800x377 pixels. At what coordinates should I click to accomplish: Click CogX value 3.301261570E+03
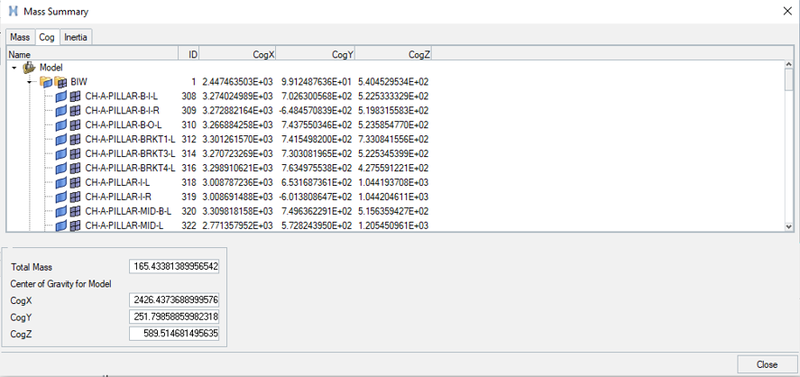(237, 139)
